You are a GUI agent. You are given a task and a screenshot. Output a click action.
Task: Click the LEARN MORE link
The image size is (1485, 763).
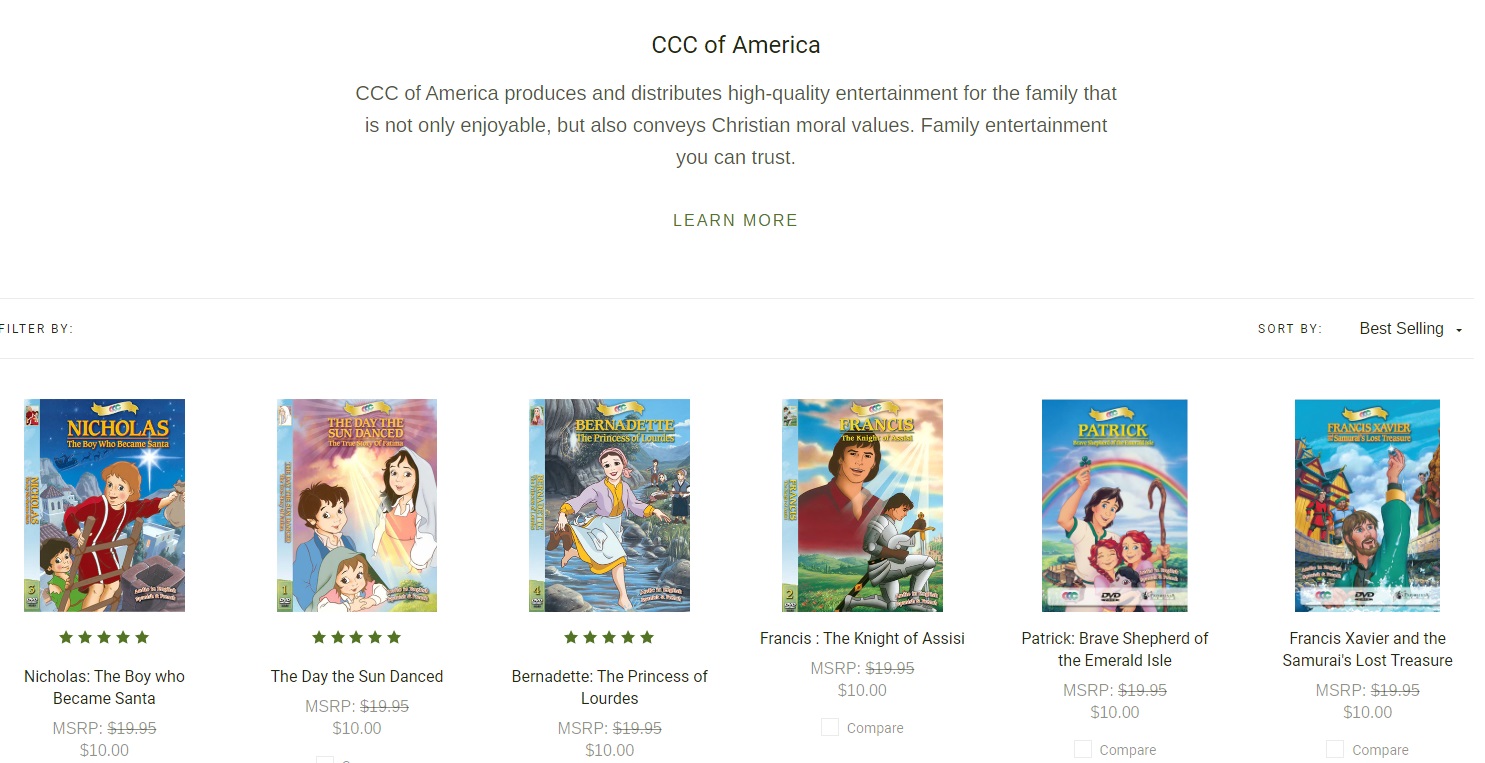coord(735,221)
